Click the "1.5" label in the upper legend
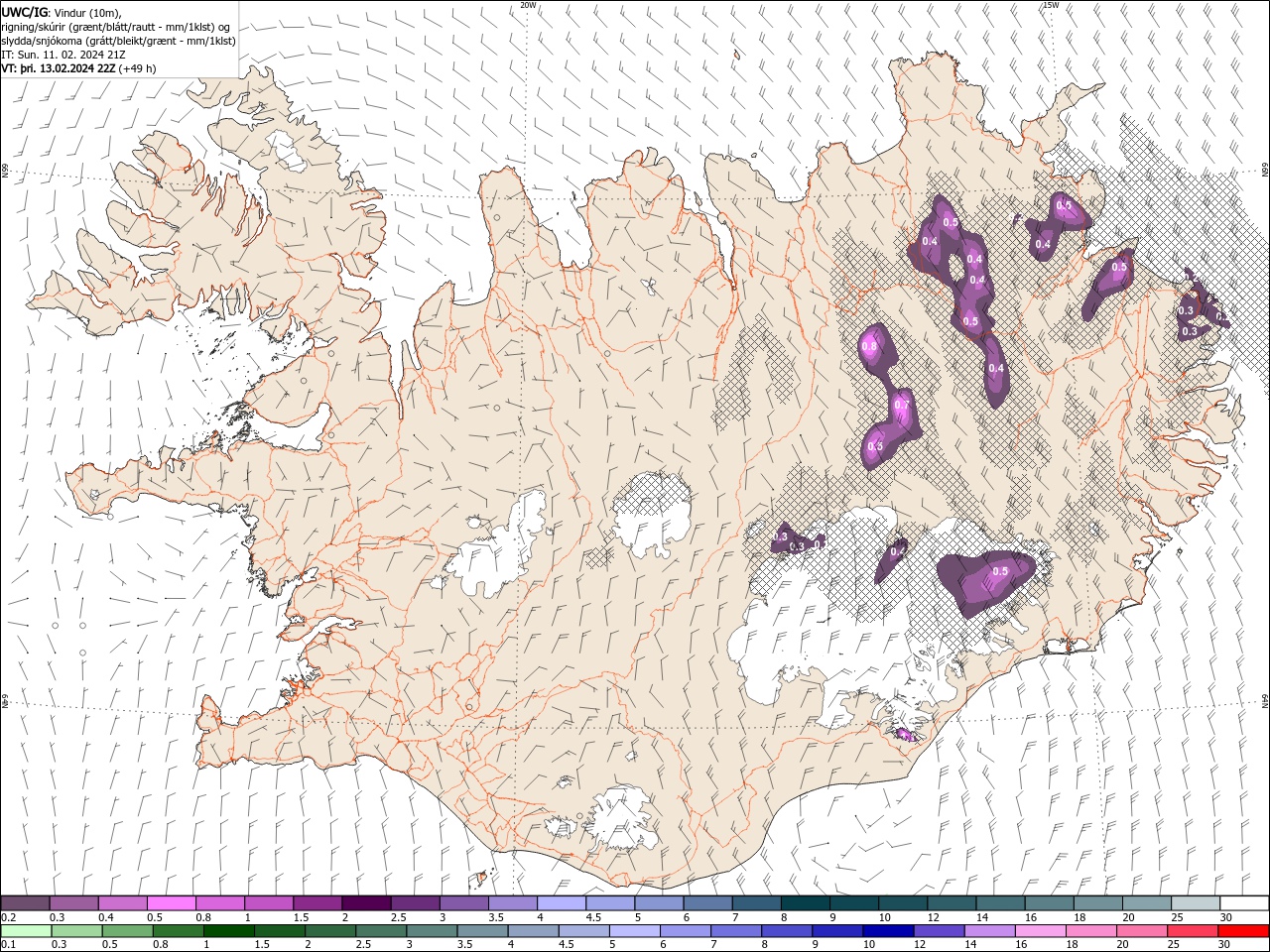Image resolution: width=1270 pixels, height=952 pixels. pyautogui.click(x=301, y=917)
